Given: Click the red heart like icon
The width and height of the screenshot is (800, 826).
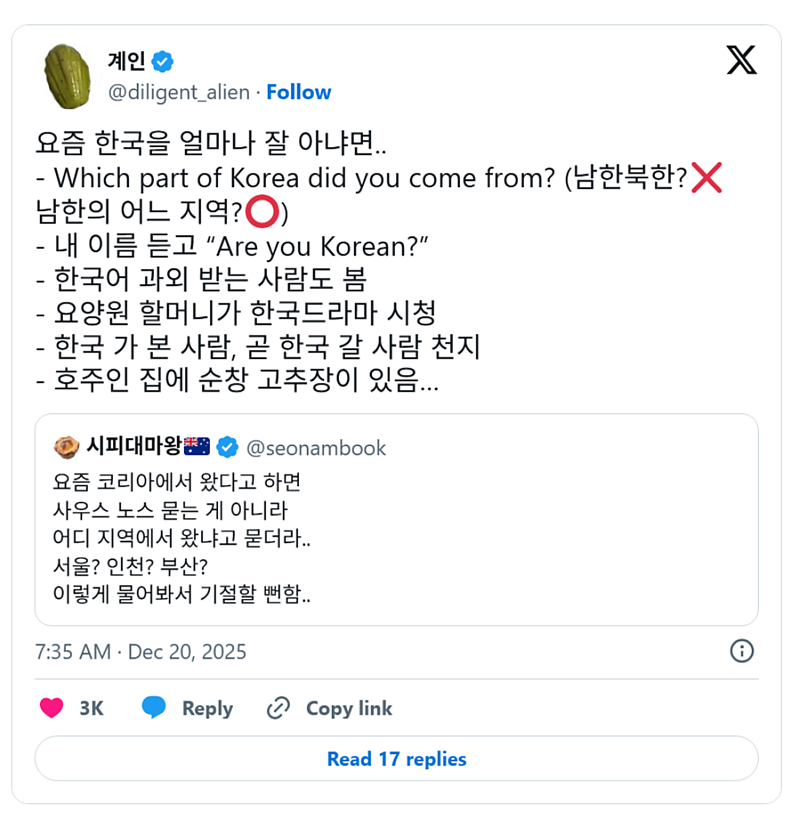Looking at the screenshot, I should 51,708.
